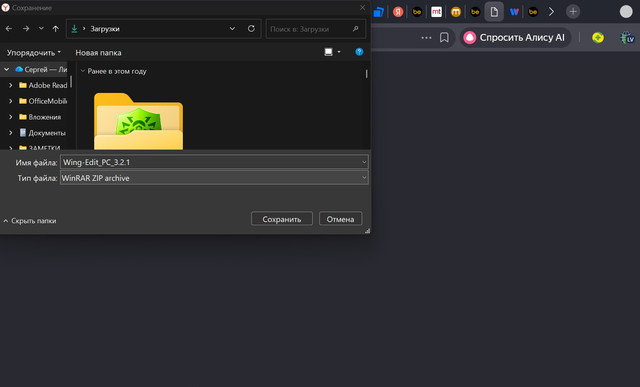Refresh the Загрузки folder view
This screenshot has height=387, width=640.
[251, 29]
